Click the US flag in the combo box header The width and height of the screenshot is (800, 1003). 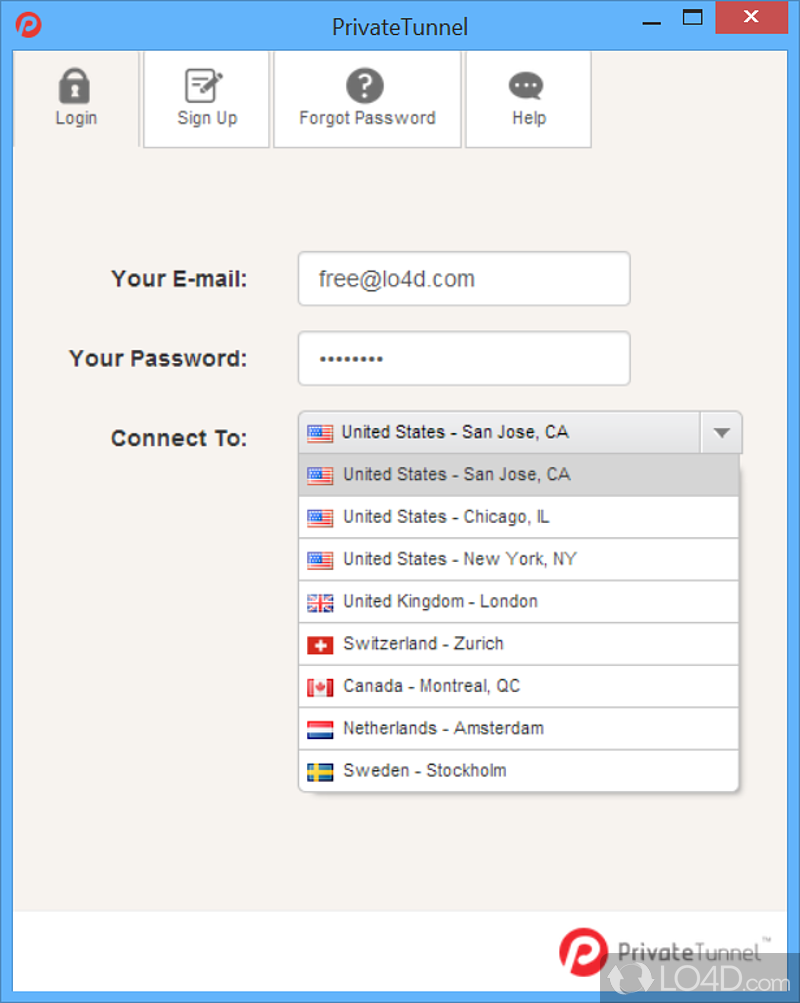pyautogui.click(x=320, y=433)
